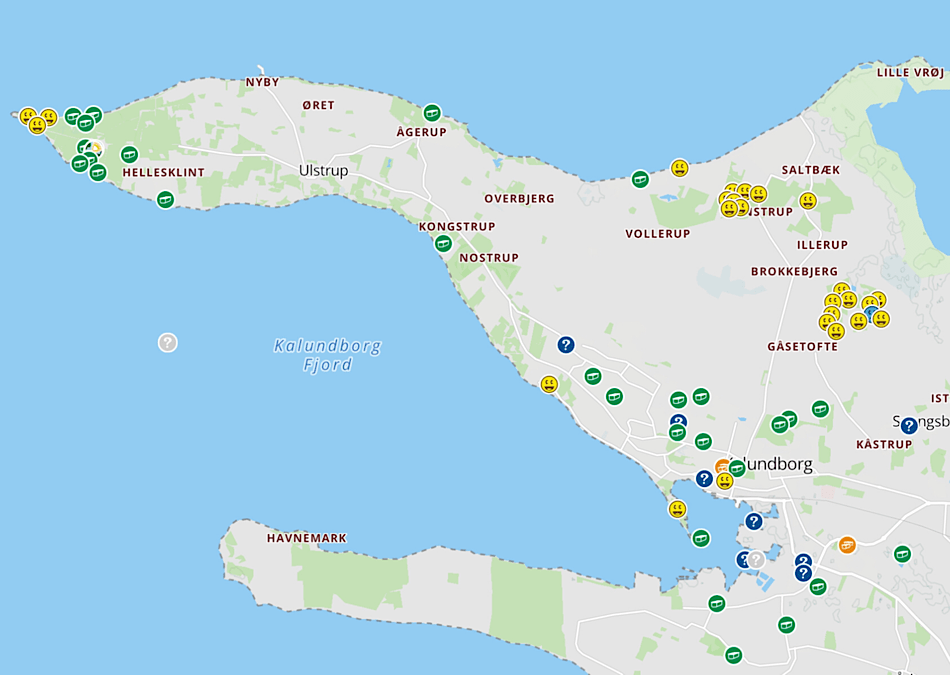Open the yellow smiley marker right of Saltbæk area
Screen dimensions: 950x675
pyautogui.click(x=808, y=201)
